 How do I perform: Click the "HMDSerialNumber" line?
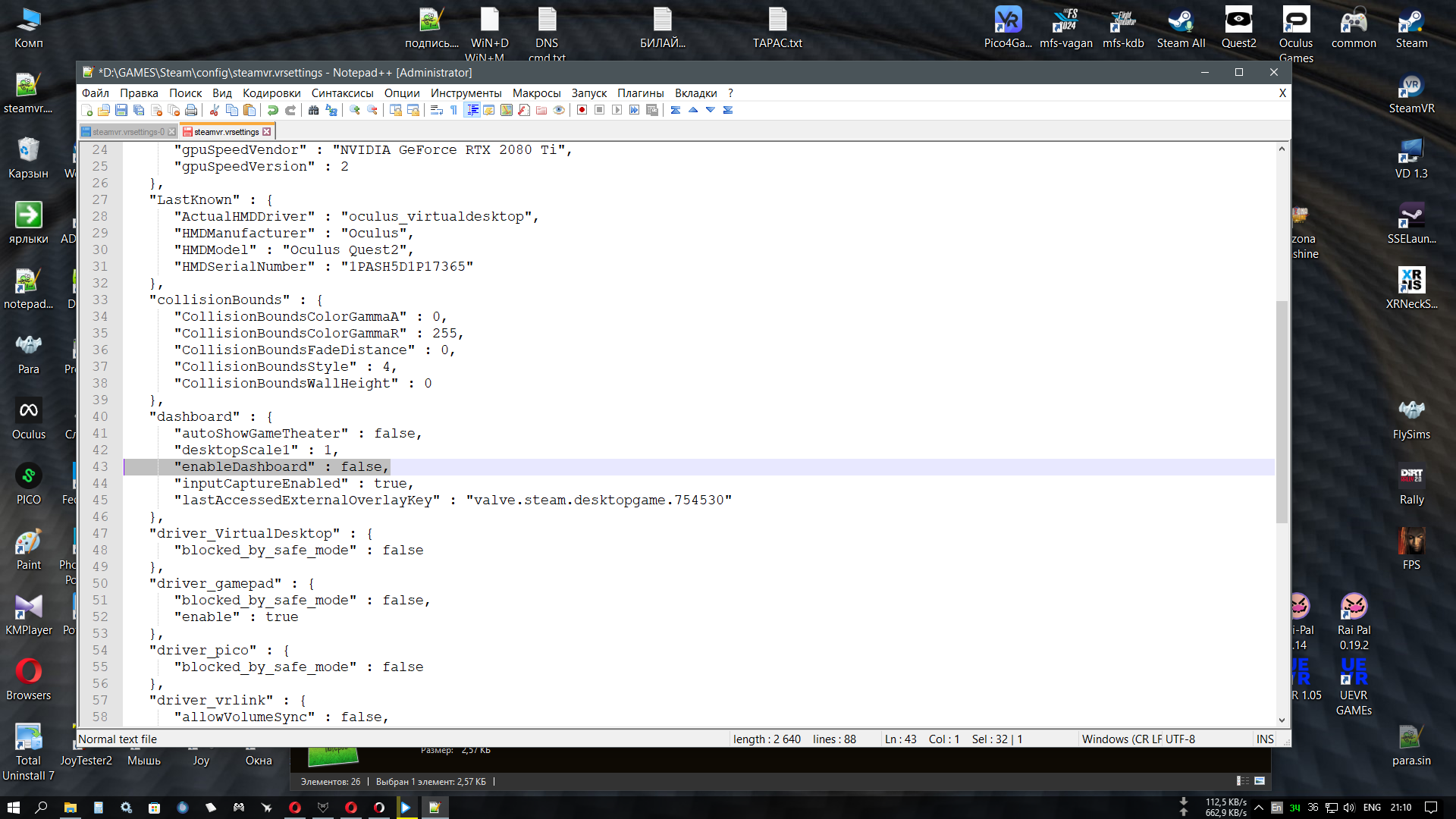[x=324, y=267]
